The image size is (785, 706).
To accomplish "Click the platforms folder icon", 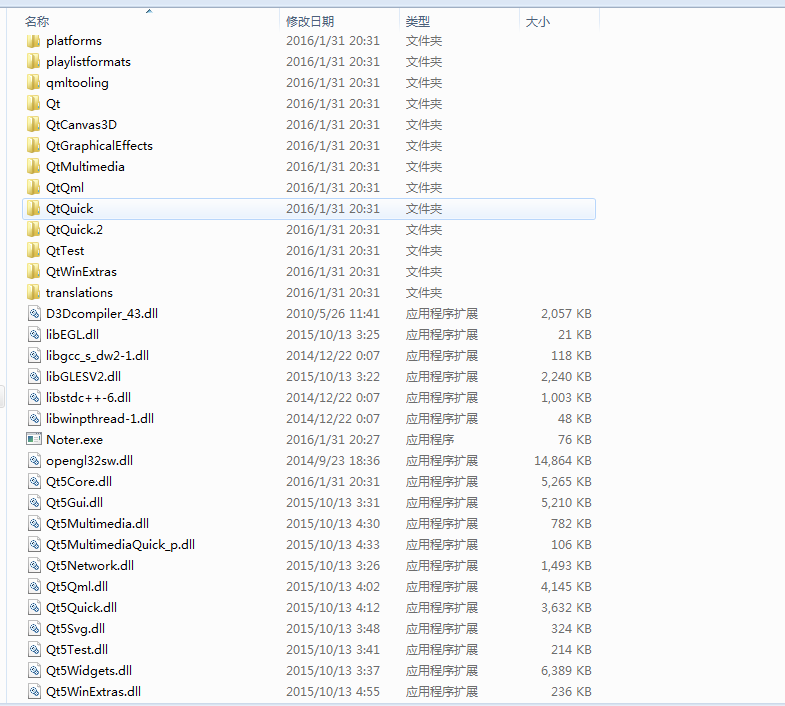I will (33, 41).
